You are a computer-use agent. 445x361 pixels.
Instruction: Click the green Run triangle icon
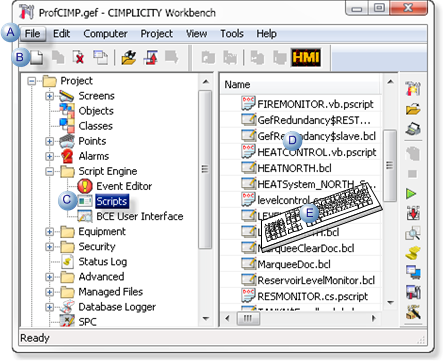click(x=411, y=193)
